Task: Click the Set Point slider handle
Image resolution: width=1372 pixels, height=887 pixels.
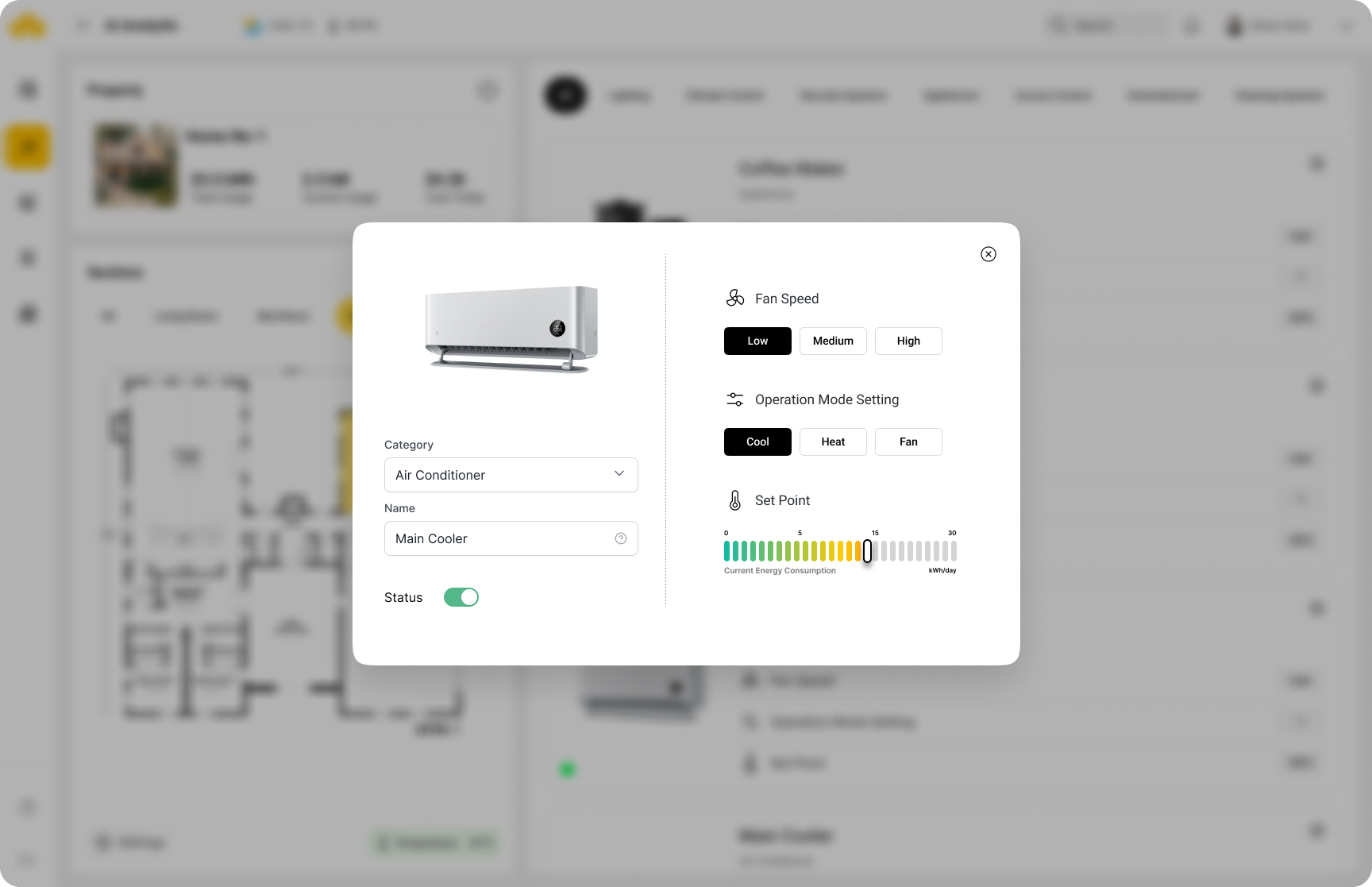Action: (867, 551)
